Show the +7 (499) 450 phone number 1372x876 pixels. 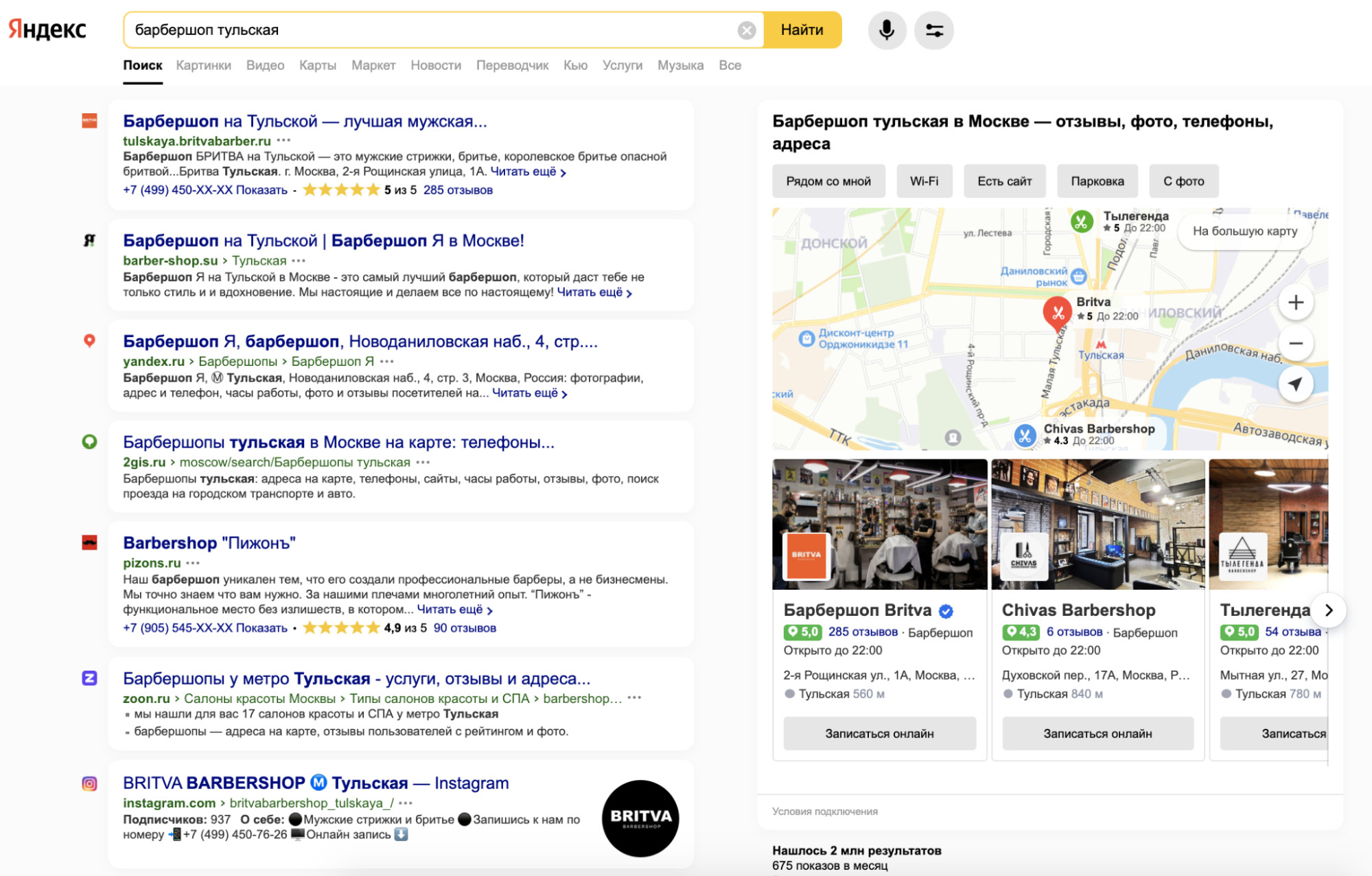[x=205, y=190]
